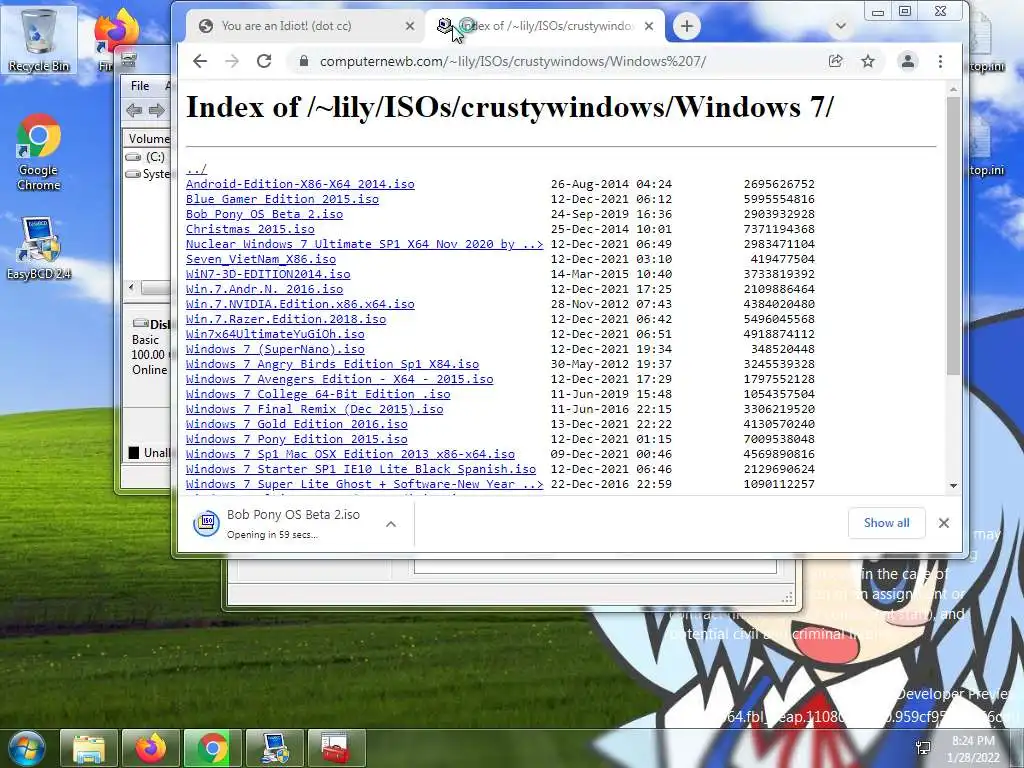Click the Bob Pony OS Beta 2.iso link
Screen dimensions: 1024x768
tap(264, 214)
